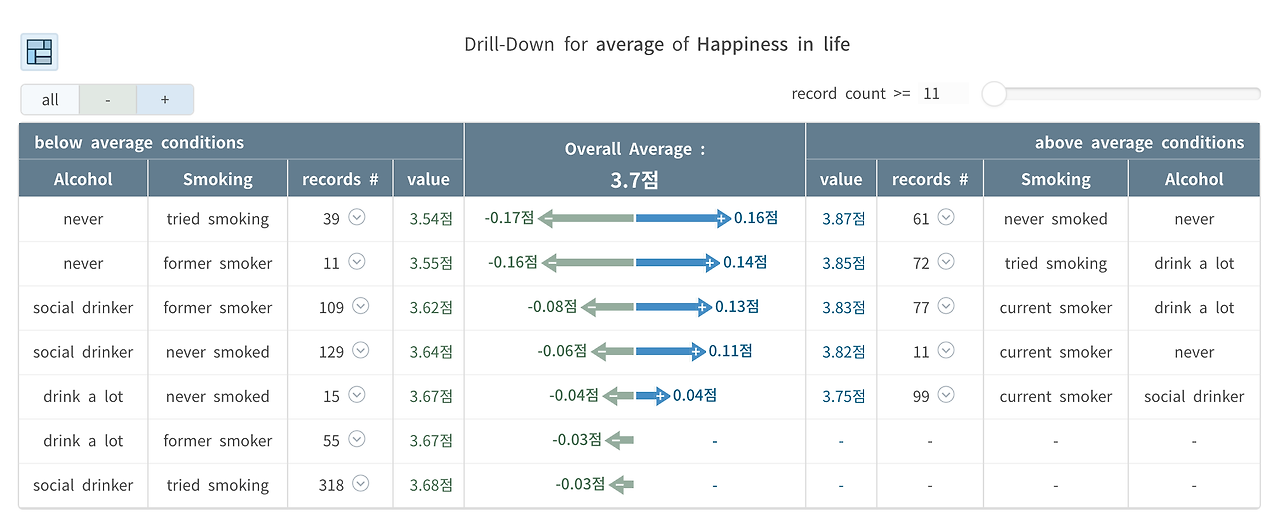Screen dimensions: 1280x530
Task: Click the right Alcohol column header
Action: [1194, 179]
